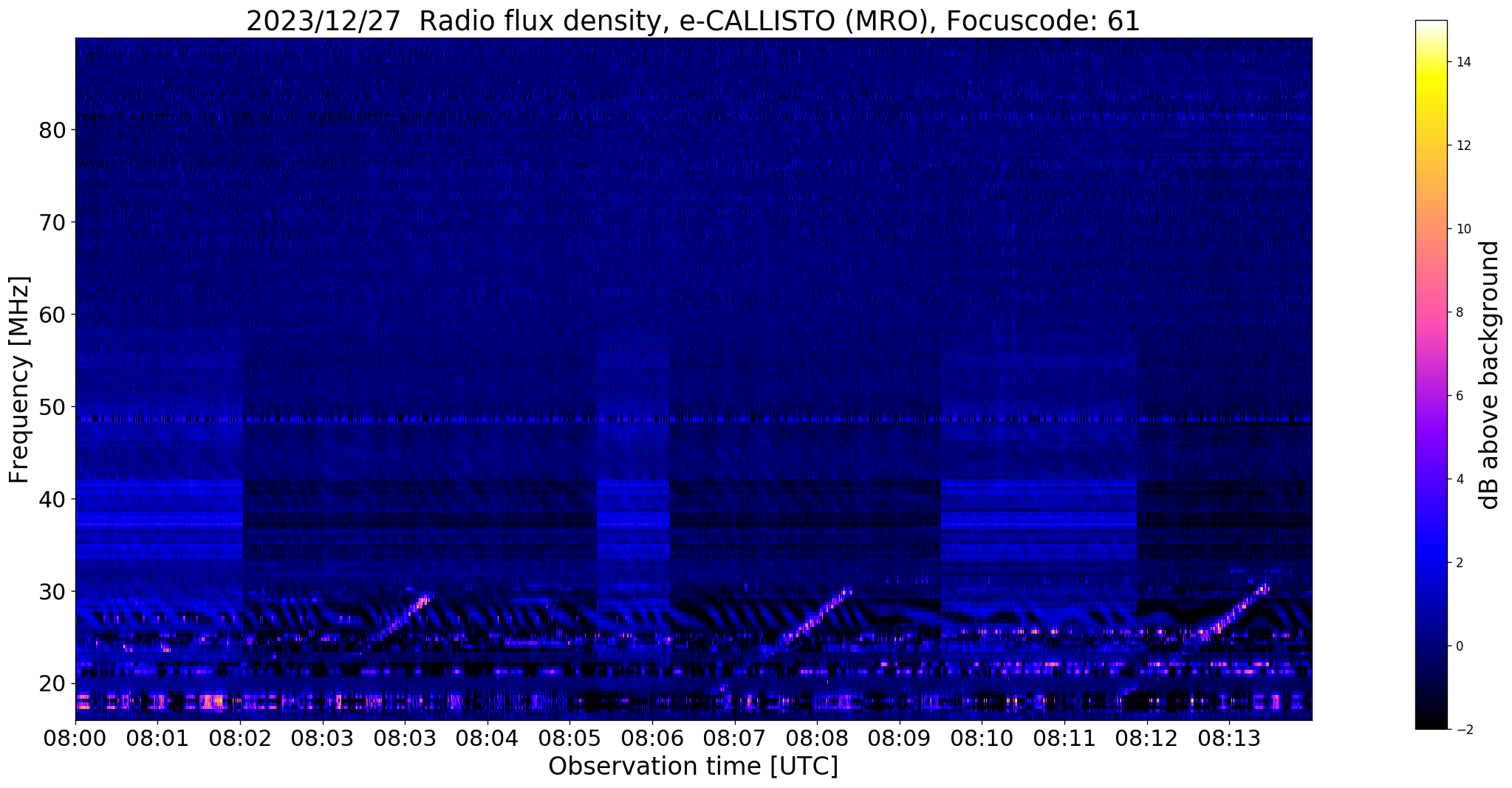Click the colorbar tick value 12
The width and height of the screenshot is (1512, 788).
[x=1463, y=145]
